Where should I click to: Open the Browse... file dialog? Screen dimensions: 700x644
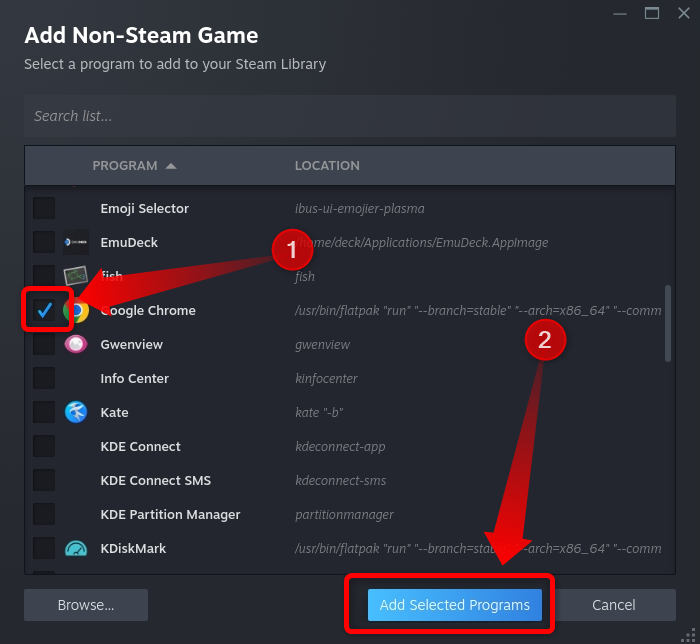point(86,605)
